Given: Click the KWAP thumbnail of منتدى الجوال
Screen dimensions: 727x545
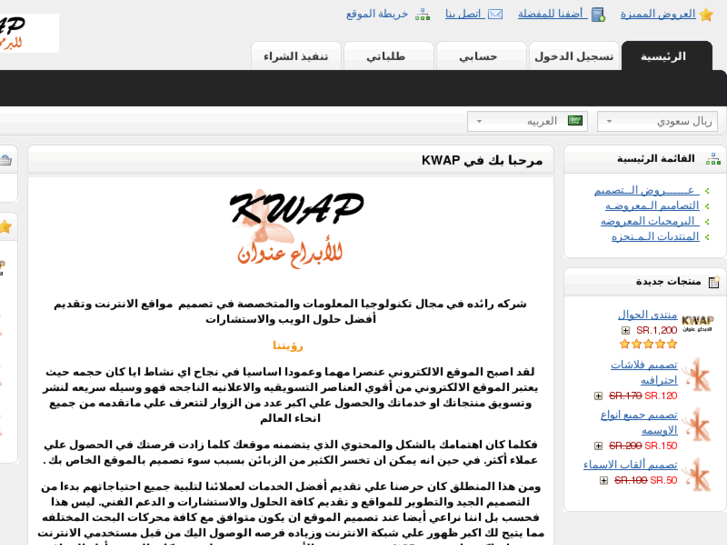Looking at the screenshot, I should pyautogui.click(x=697, y=323).
